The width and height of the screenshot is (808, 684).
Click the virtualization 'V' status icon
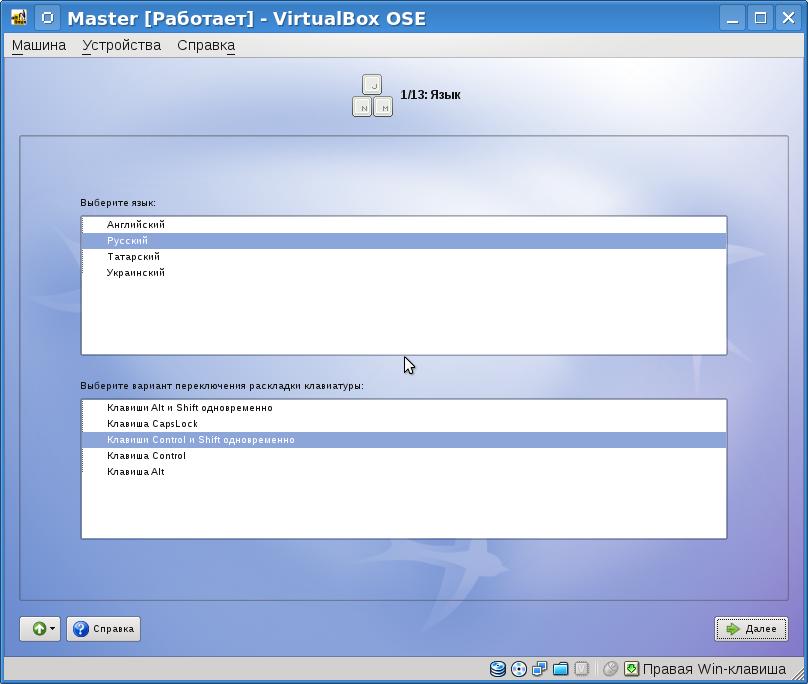click(x=581, y=669)
